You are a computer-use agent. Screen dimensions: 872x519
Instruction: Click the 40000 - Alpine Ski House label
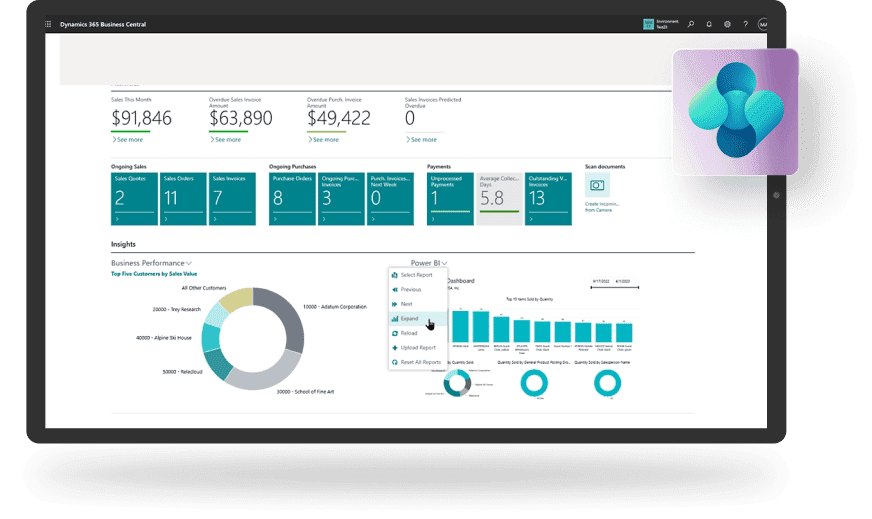tap(164, 338)
